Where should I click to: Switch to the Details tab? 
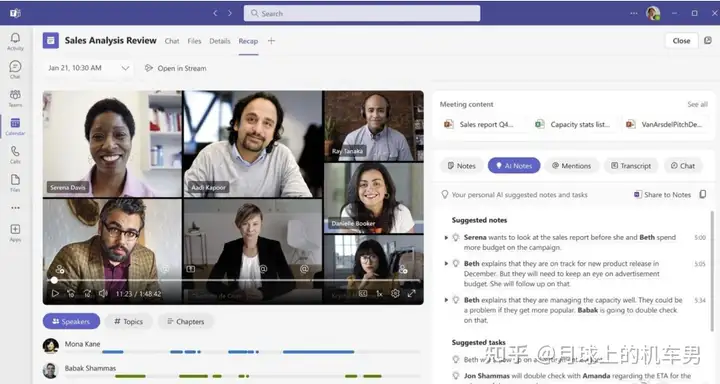219,41
